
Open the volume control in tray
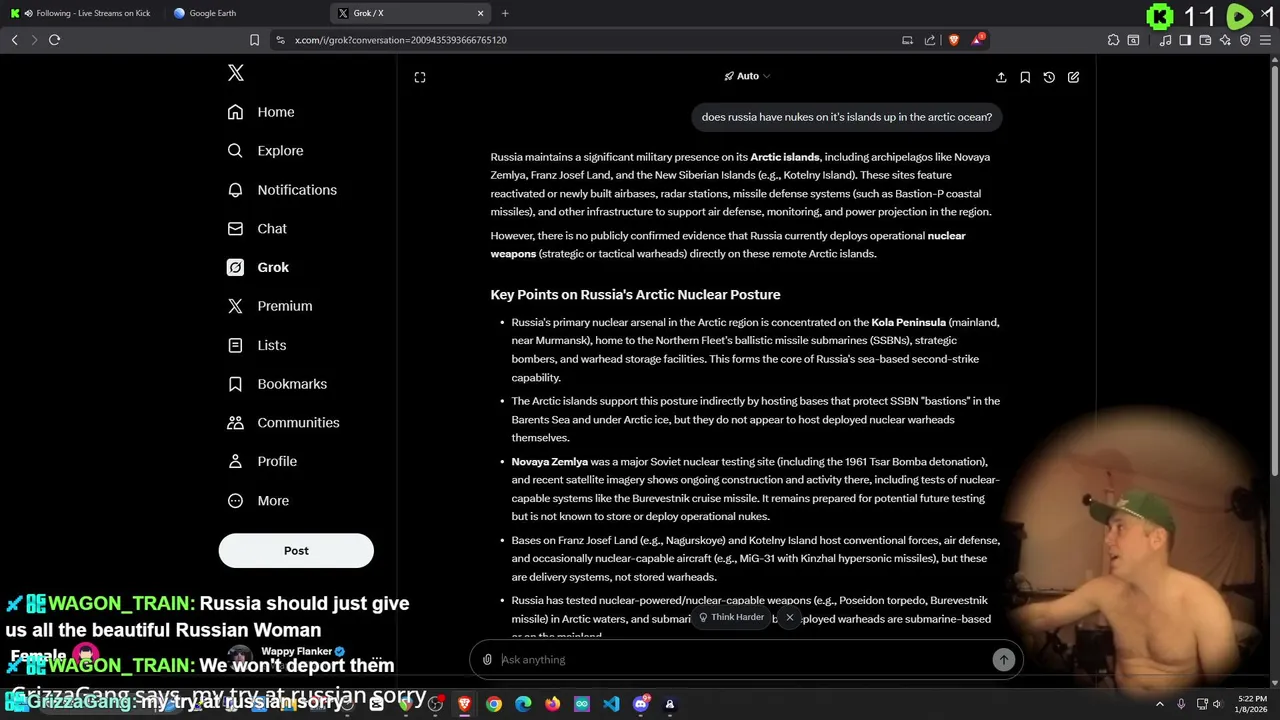click(1217, 704)
